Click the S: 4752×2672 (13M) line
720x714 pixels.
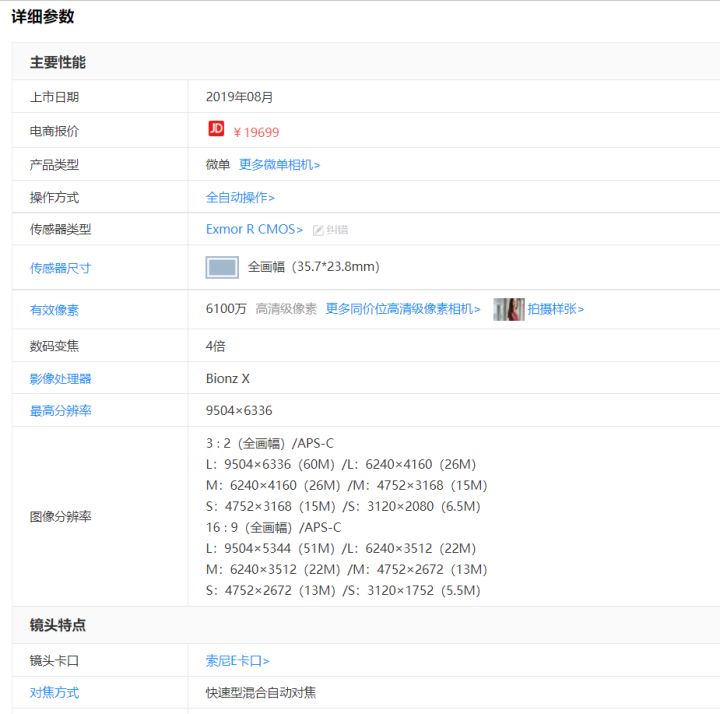[343, 591]
